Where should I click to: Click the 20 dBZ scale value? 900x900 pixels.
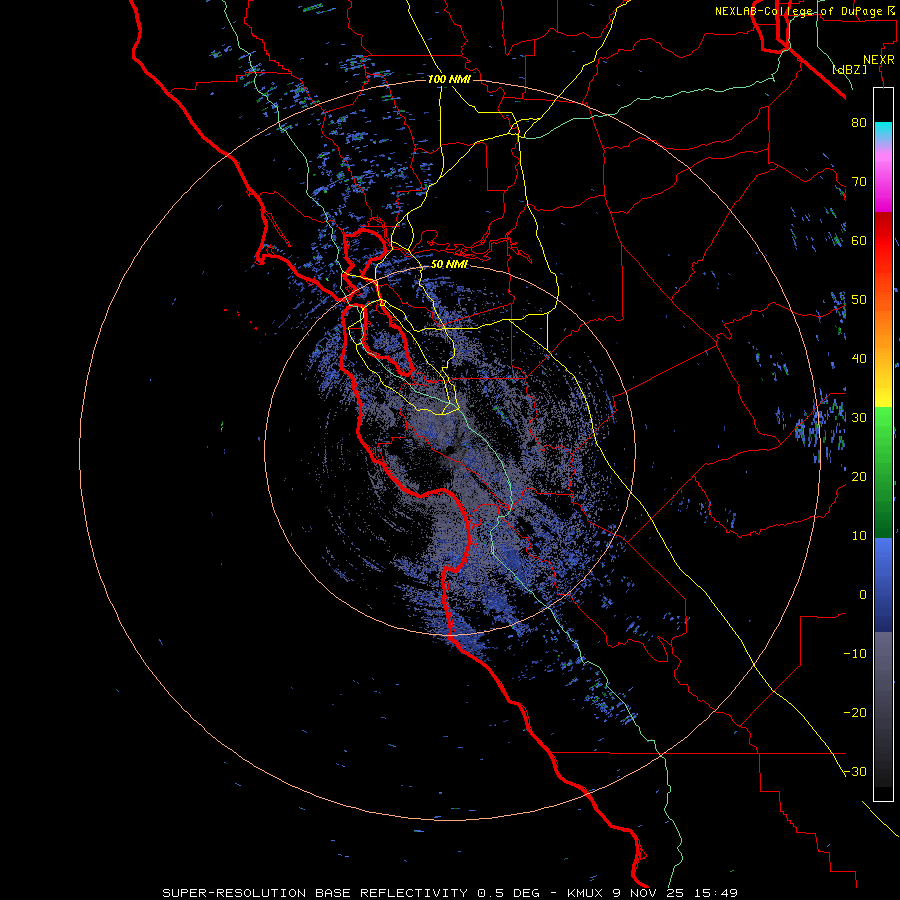859,477
